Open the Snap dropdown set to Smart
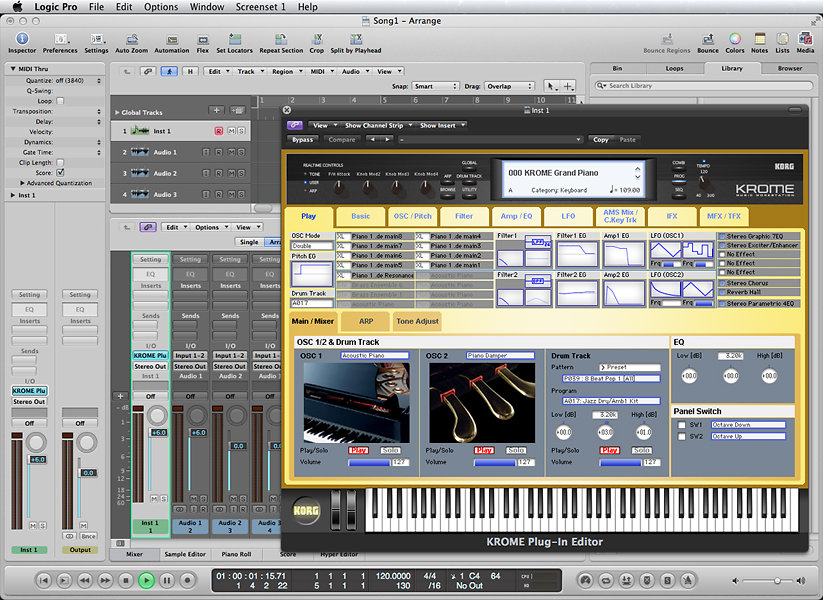Screen dimensions: 823x600 (x=435, y=86)
